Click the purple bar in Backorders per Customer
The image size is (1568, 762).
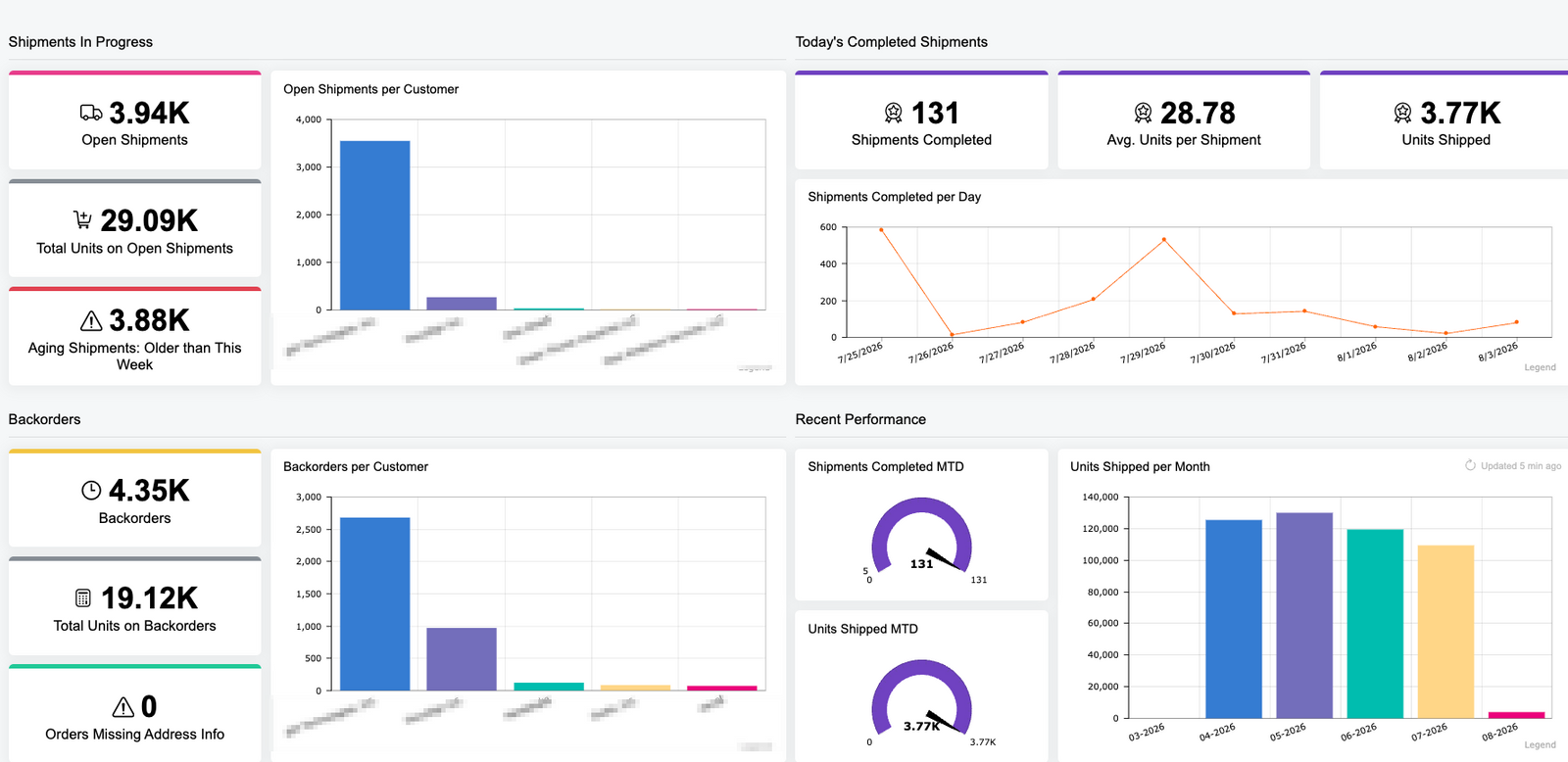(462, 659)
